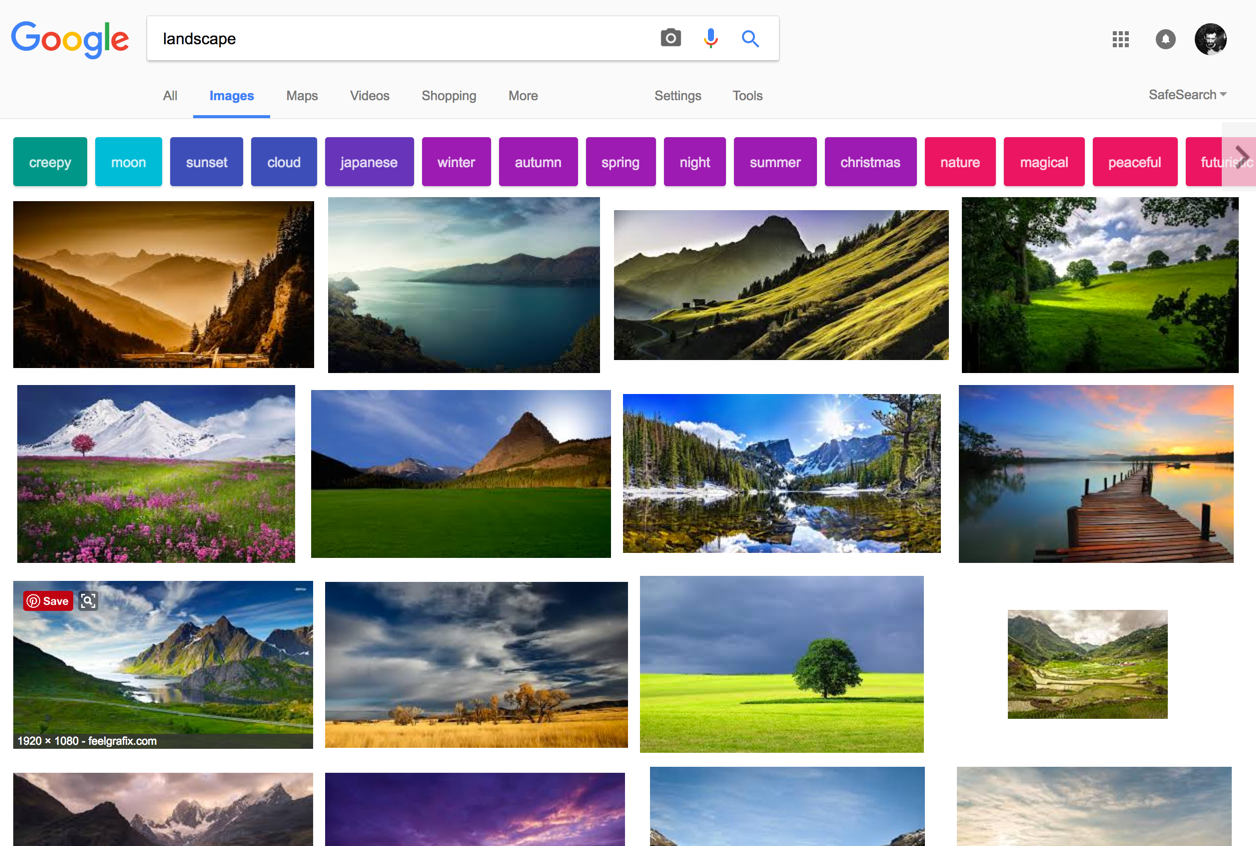The height and width of the screenshot is (846, 1256).
Task: Open search by image camera icon
Action: click(671, 38)
